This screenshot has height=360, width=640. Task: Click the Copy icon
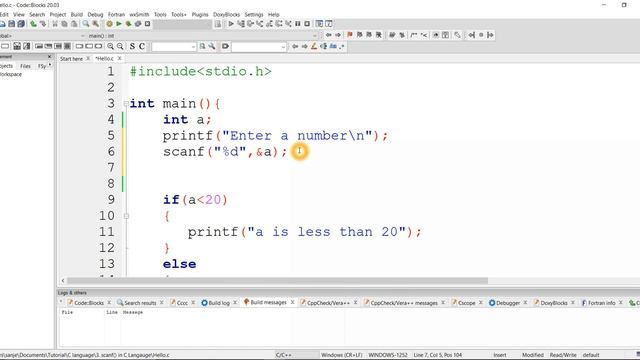pos(64,24)
